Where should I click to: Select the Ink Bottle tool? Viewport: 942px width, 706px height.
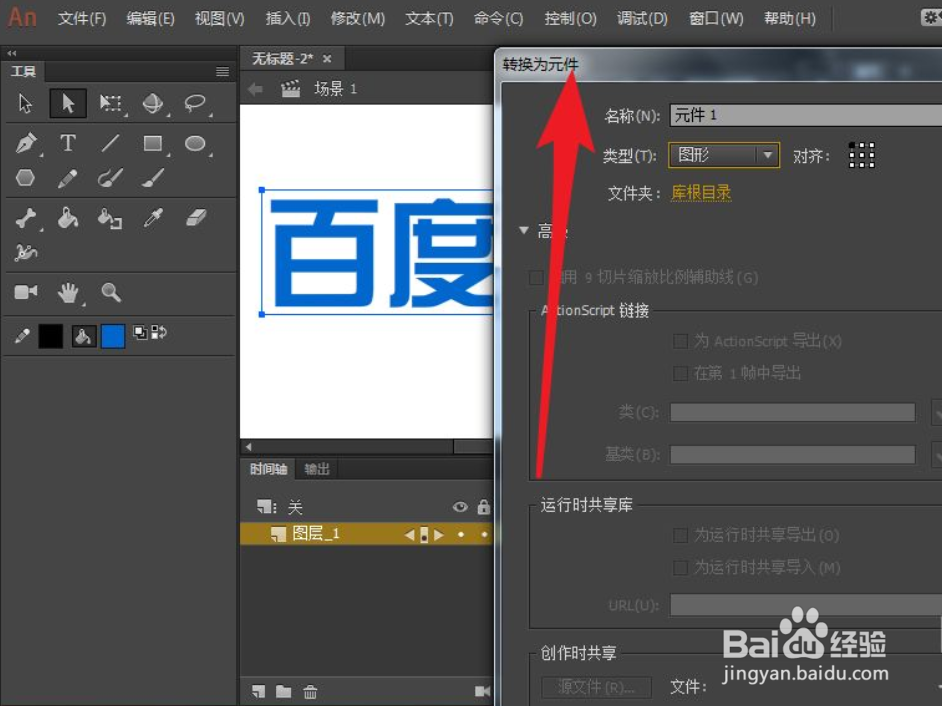tap(110, 218)
